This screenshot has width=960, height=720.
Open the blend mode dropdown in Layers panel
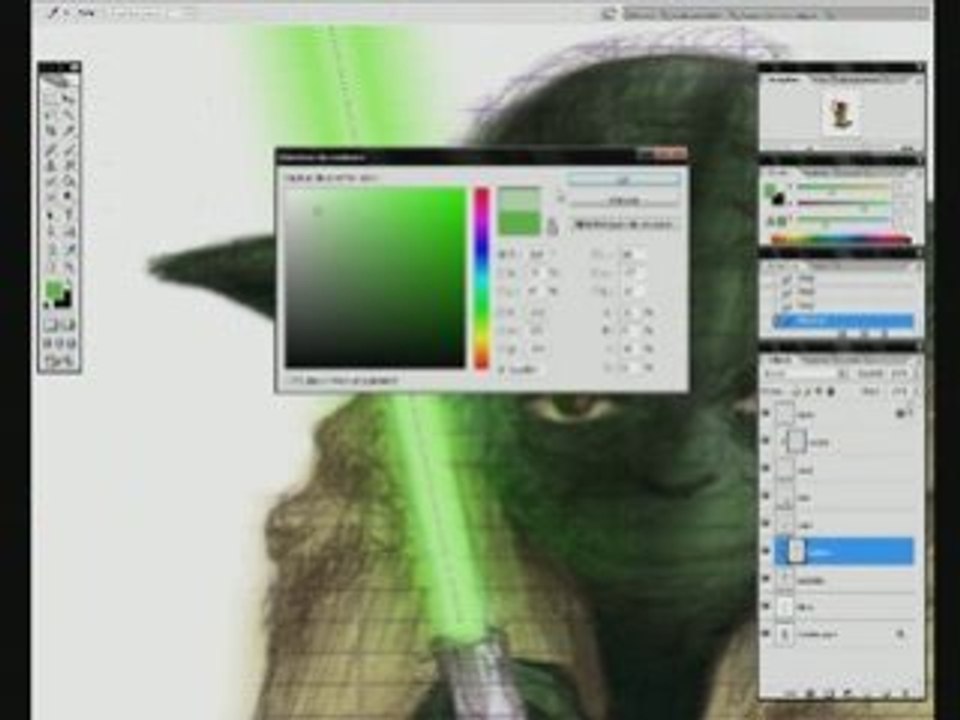(808, 373)
